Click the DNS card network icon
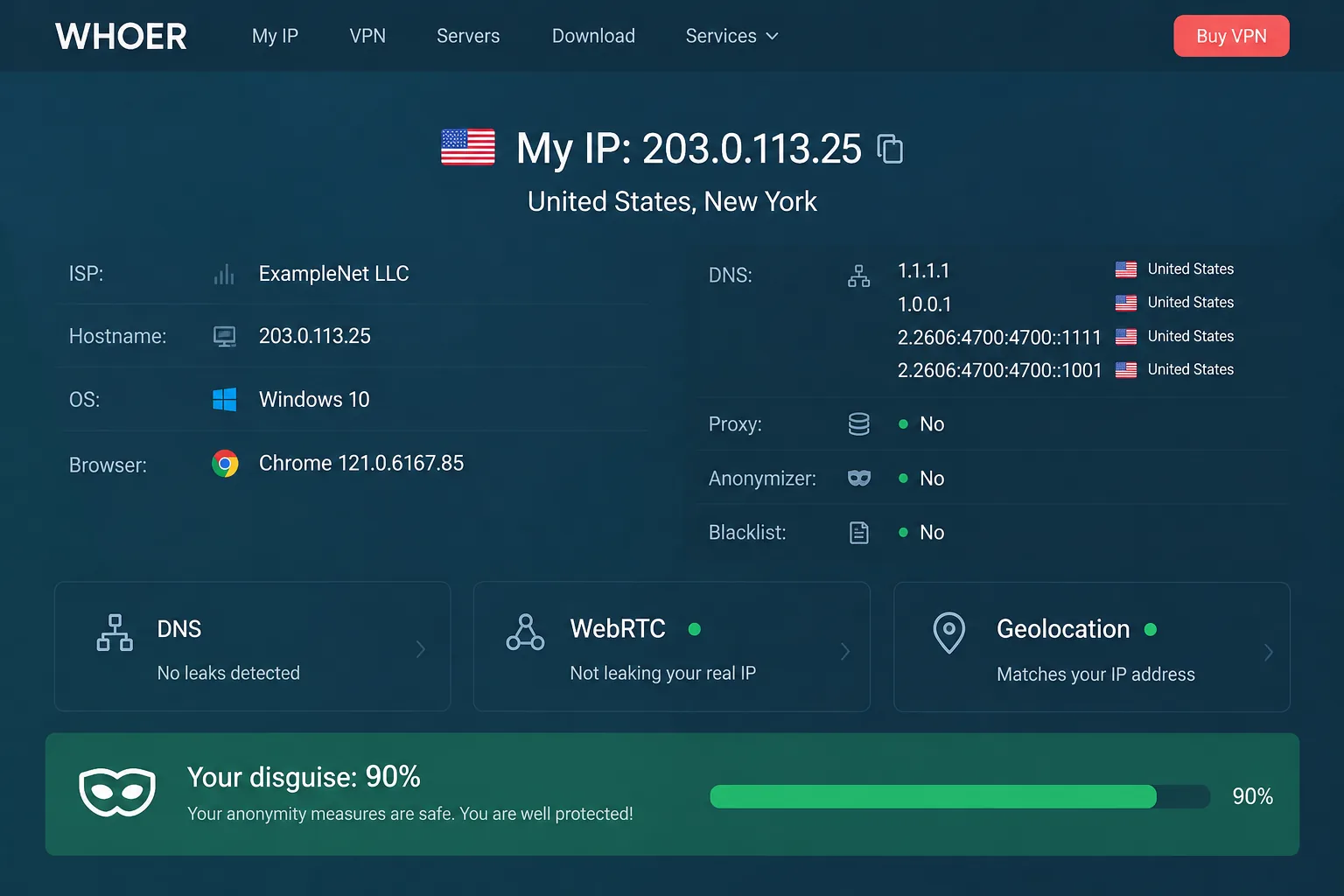Viewport: 1344px width, 896px height. coord(115,633)
